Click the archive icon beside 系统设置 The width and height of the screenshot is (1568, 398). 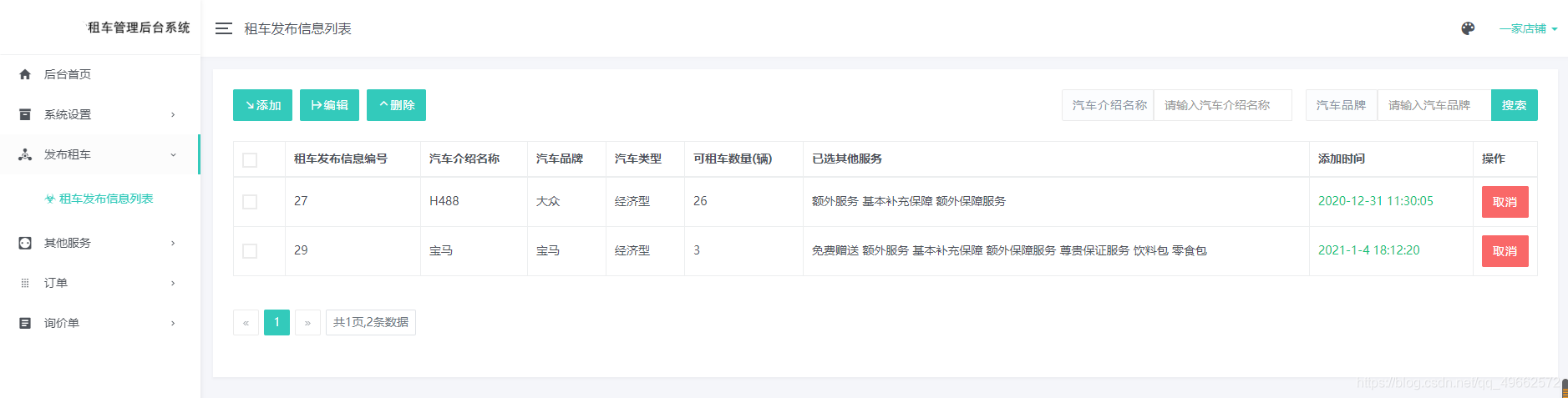(x=25, y=114)
